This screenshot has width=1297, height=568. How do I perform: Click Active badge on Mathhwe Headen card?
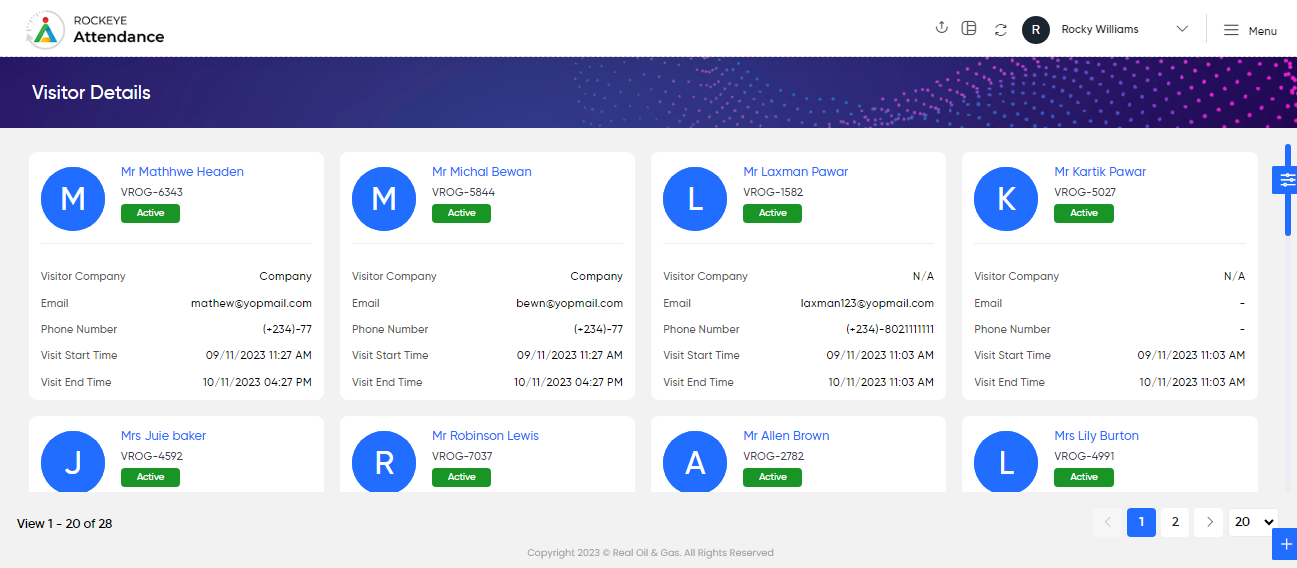[150, 213]
